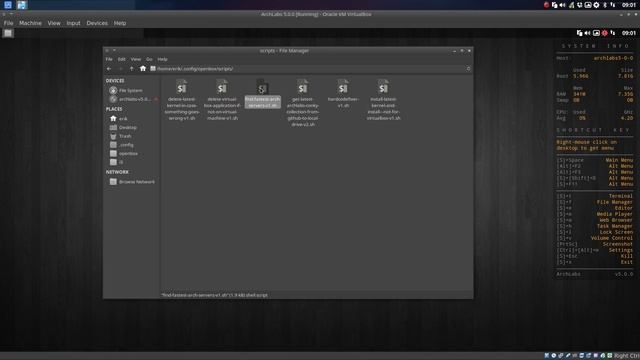Select install-latest-kernel script file icon

point(383,87)
